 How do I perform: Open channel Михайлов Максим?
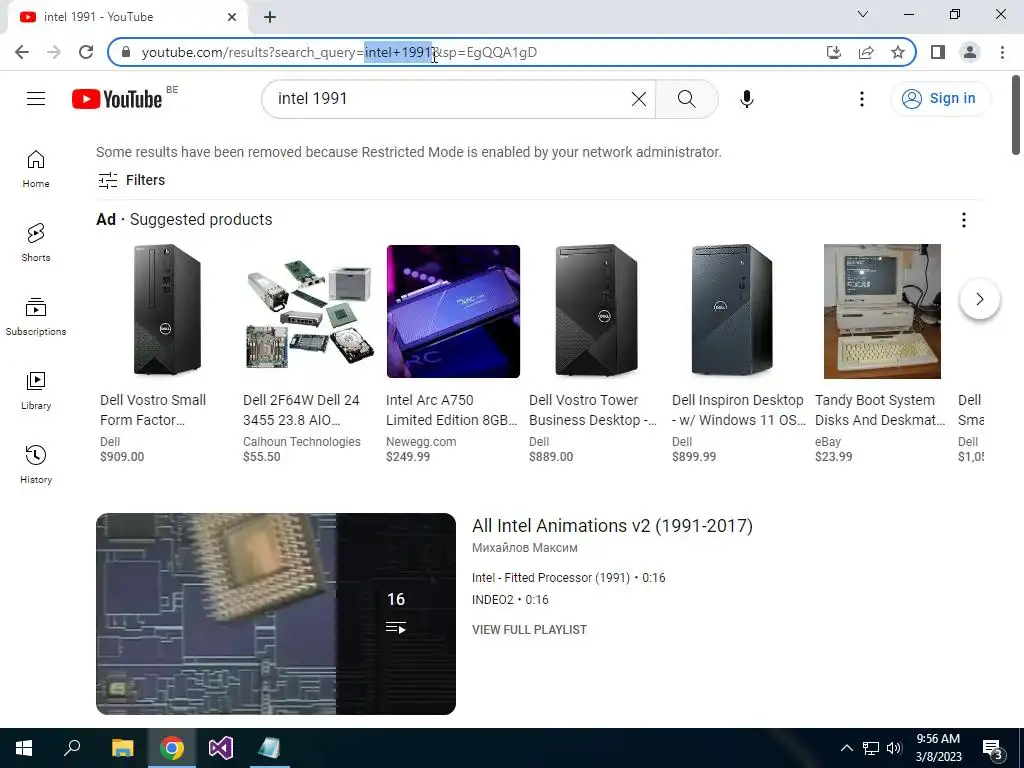(x=525, y=548)
